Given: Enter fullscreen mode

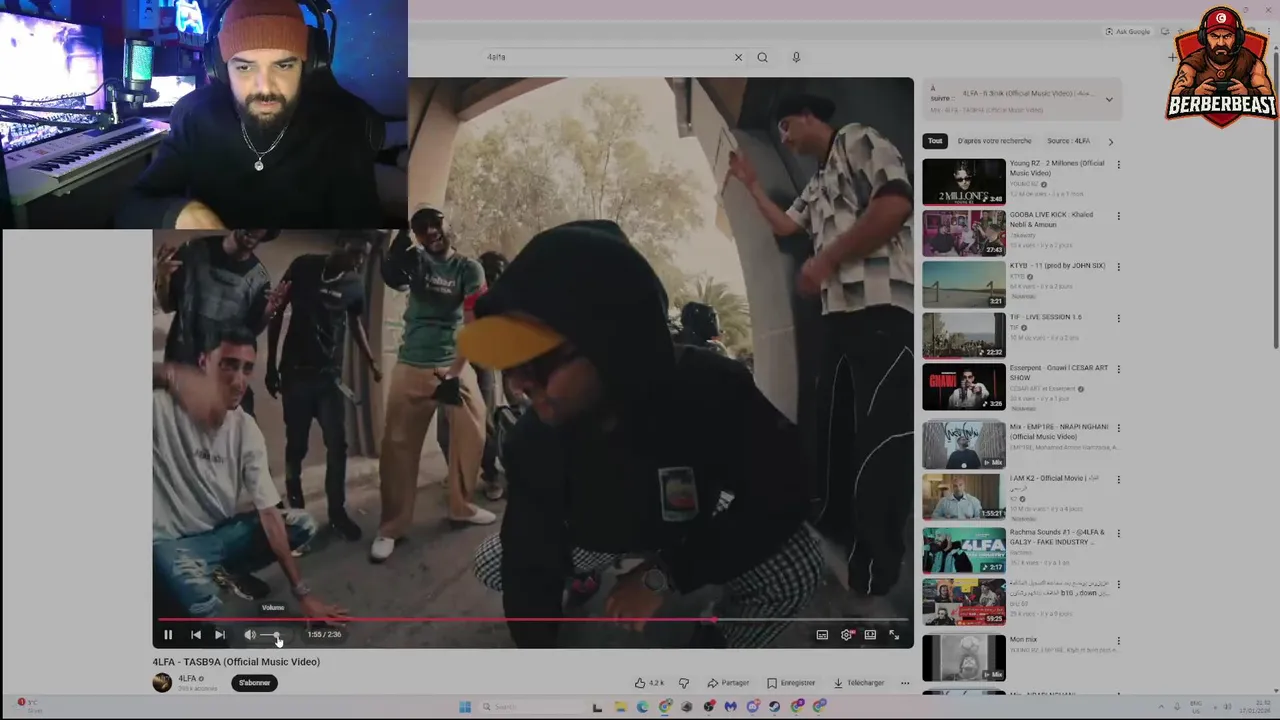Looking at the screenshot, I should [x=894, y=634].
